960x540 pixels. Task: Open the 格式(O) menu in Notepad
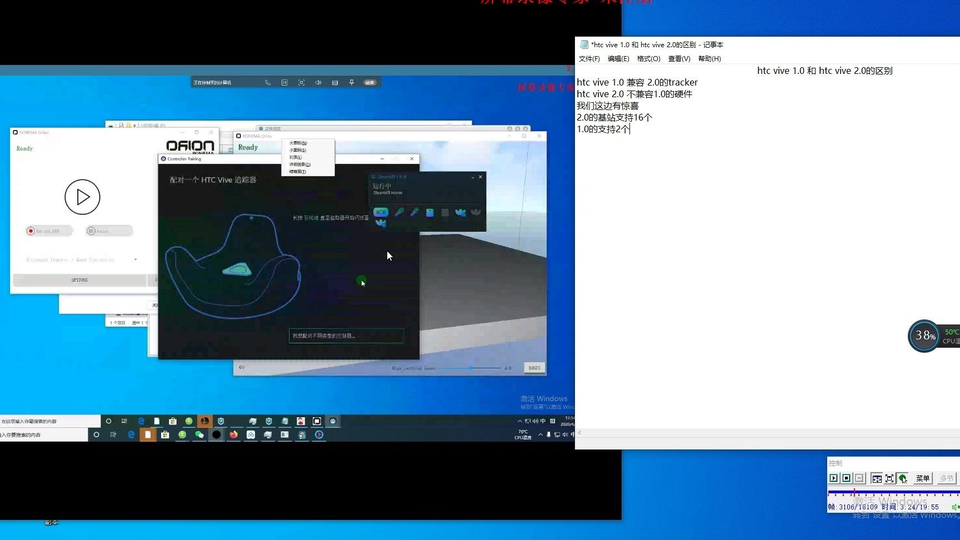pos(648,59)
